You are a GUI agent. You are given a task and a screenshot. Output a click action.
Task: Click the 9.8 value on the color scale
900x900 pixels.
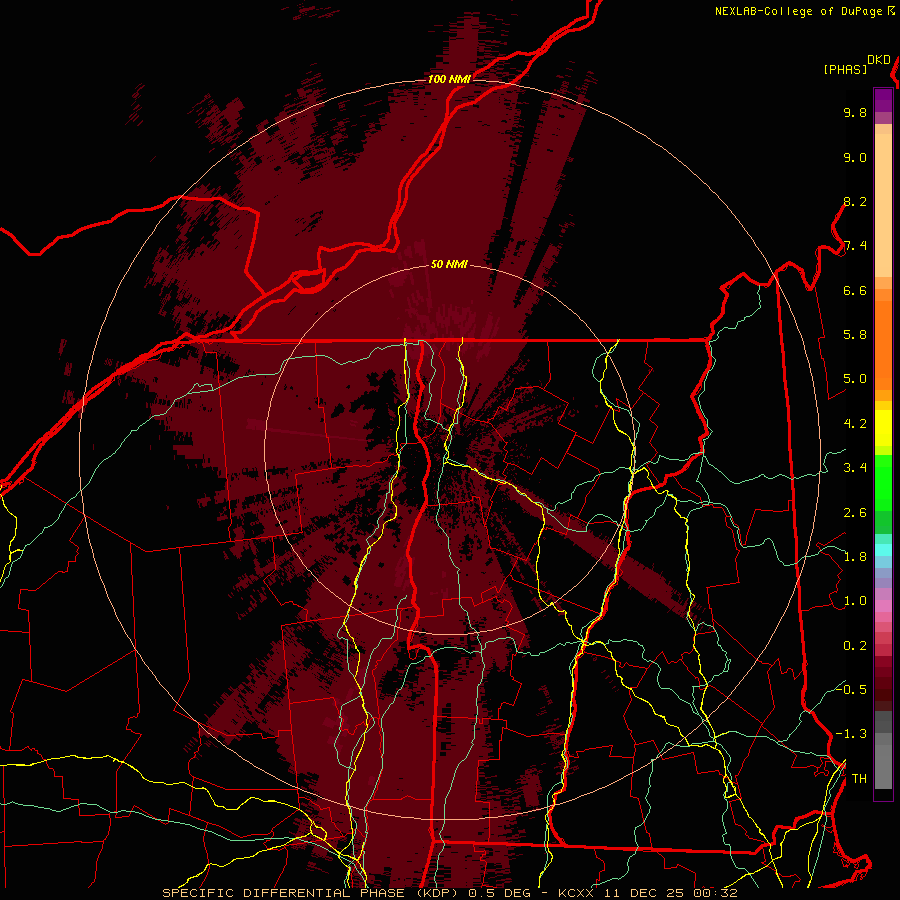point(855,112)
